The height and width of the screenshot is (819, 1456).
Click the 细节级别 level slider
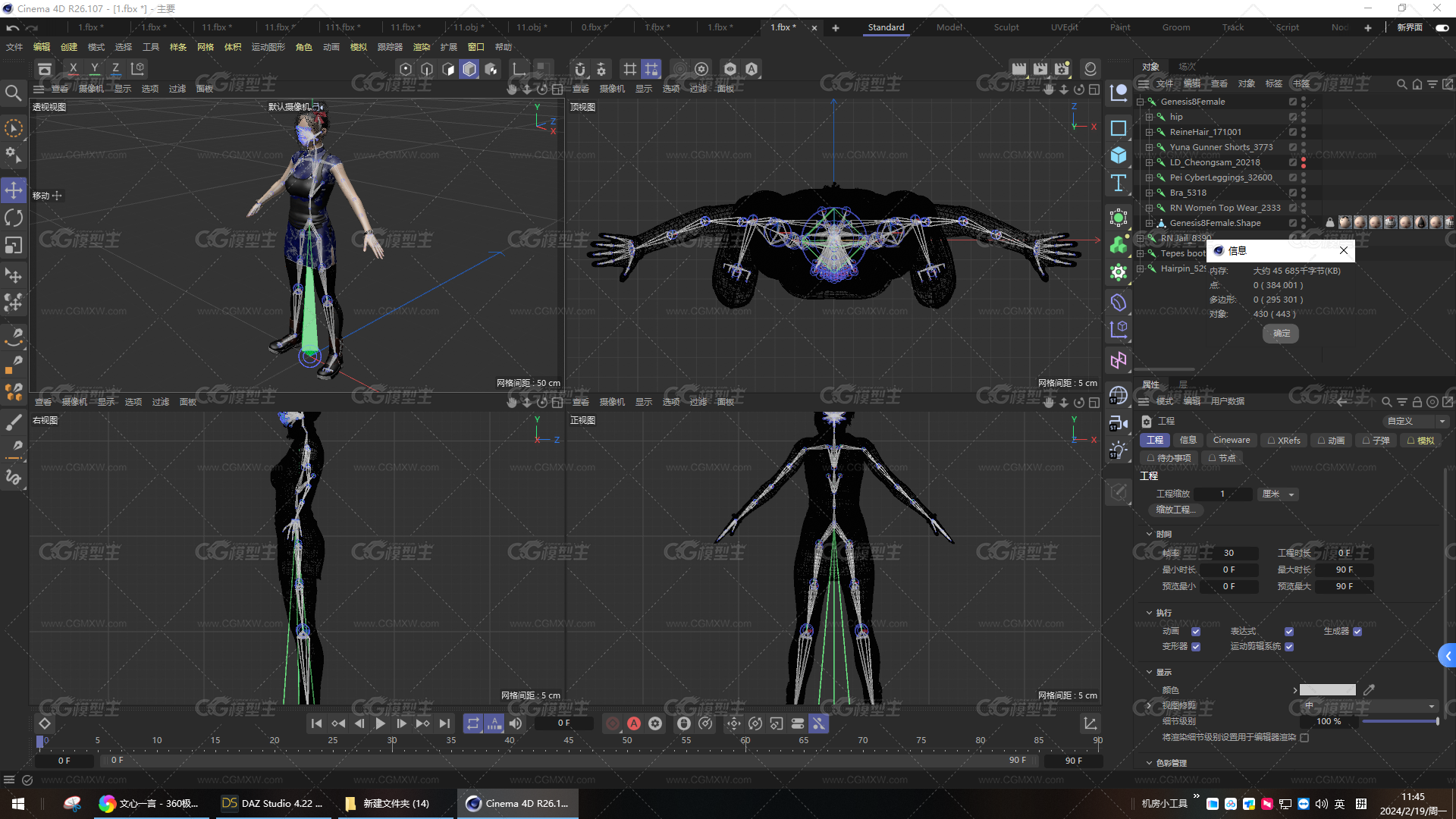coord(1401,721)
